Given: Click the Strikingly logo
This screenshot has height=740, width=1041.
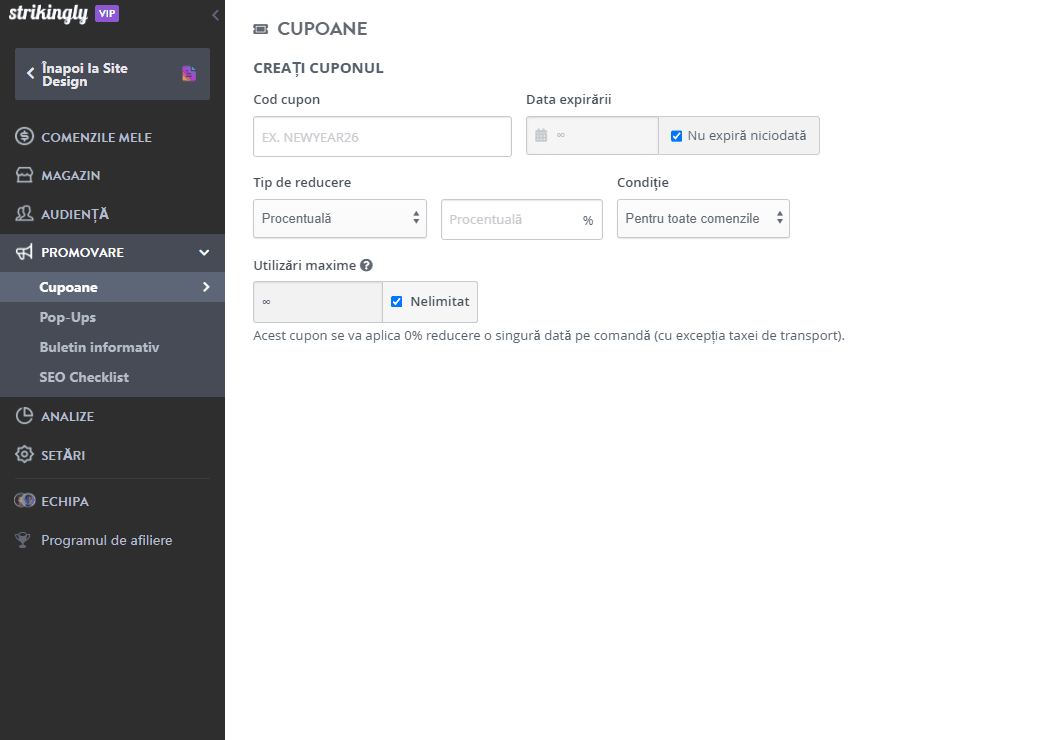Looking at the screenshot, I should click(48, 13).
